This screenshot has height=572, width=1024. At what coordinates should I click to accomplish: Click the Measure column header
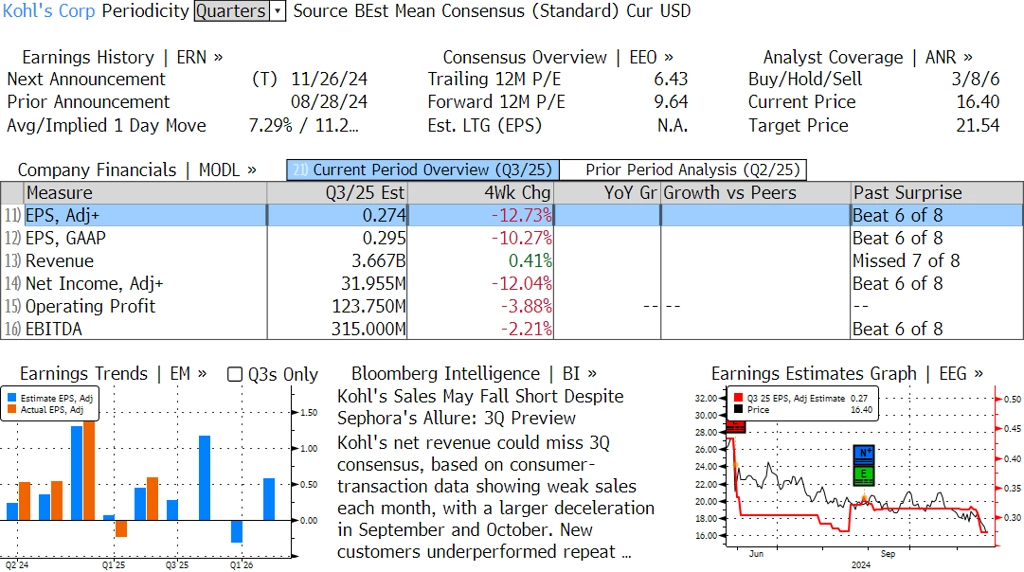[145, 193]
